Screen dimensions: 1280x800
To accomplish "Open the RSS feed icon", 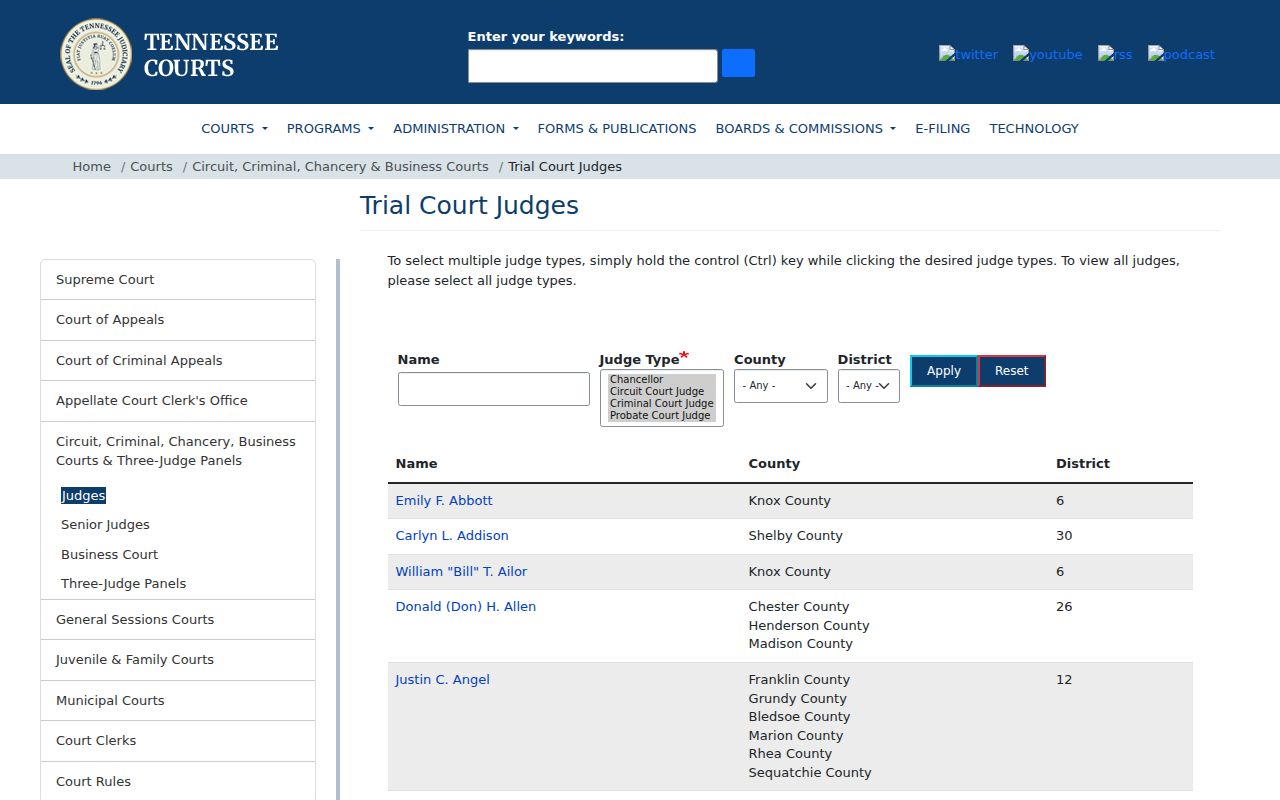I will (1115, 54).
